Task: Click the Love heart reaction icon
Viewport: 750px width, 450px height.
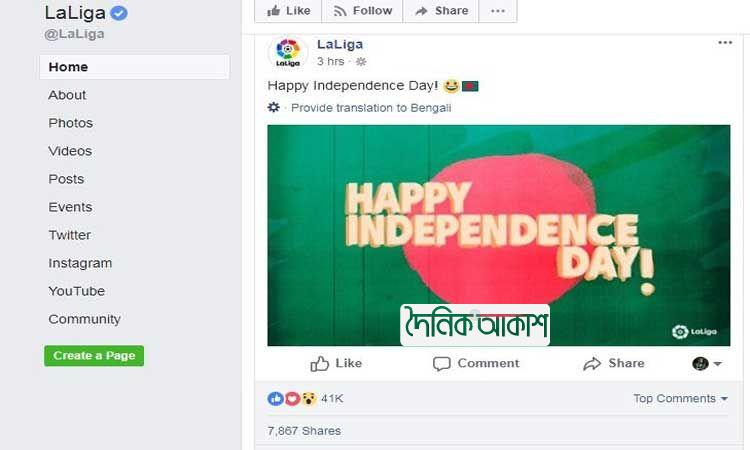Action: point(292,398)
